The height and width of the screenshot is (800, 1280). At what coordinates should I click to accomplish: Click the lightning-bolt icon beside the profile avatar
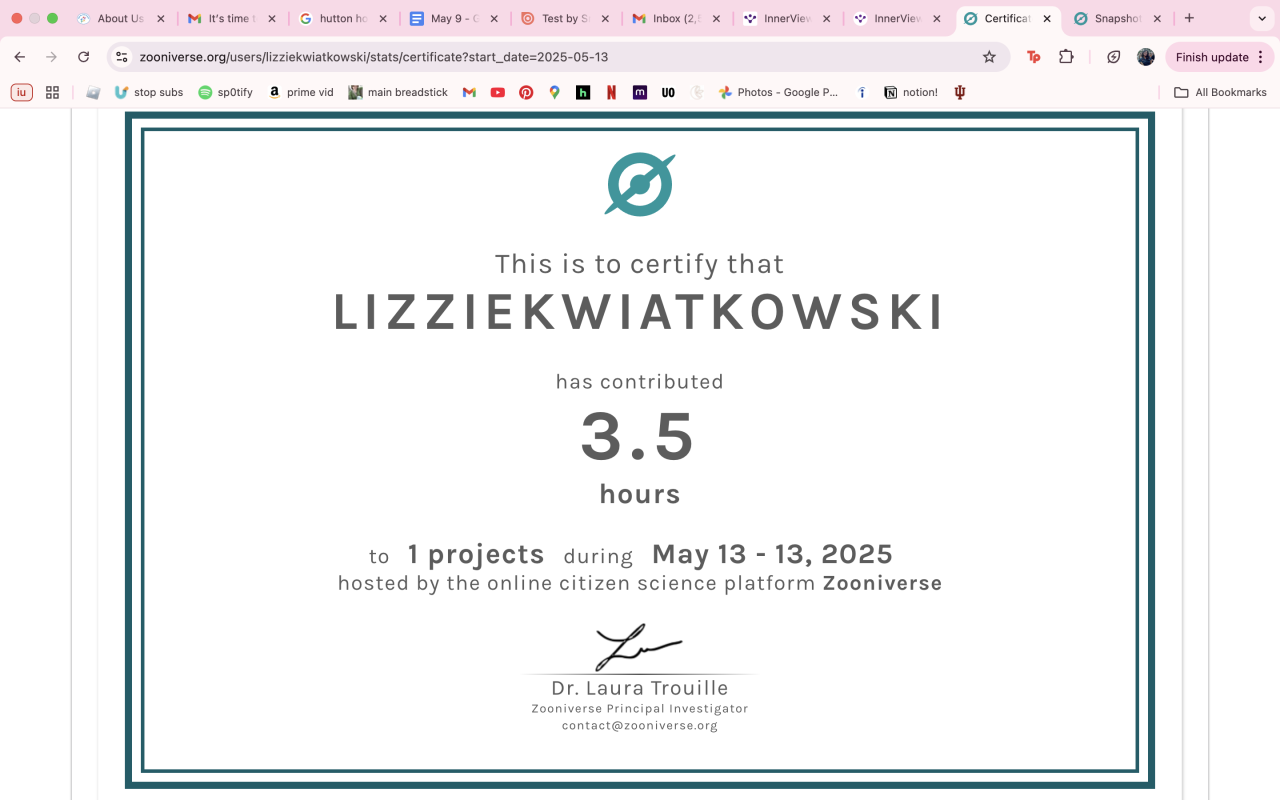(x=1114, y=57)
